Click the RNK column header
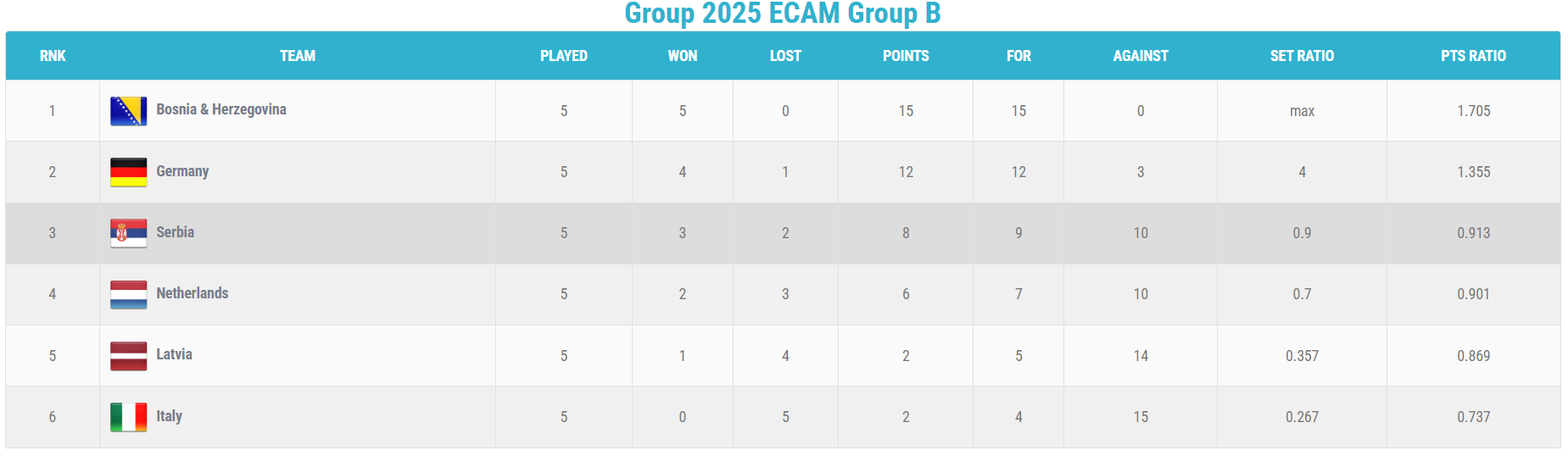 click(53, 56)
